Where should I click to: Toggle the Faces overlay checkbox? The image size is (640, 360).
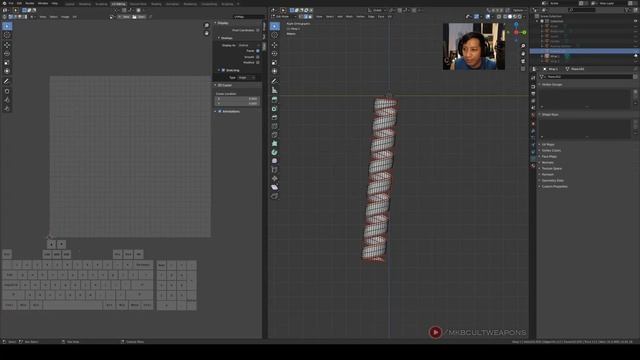[x=258, y=51]
